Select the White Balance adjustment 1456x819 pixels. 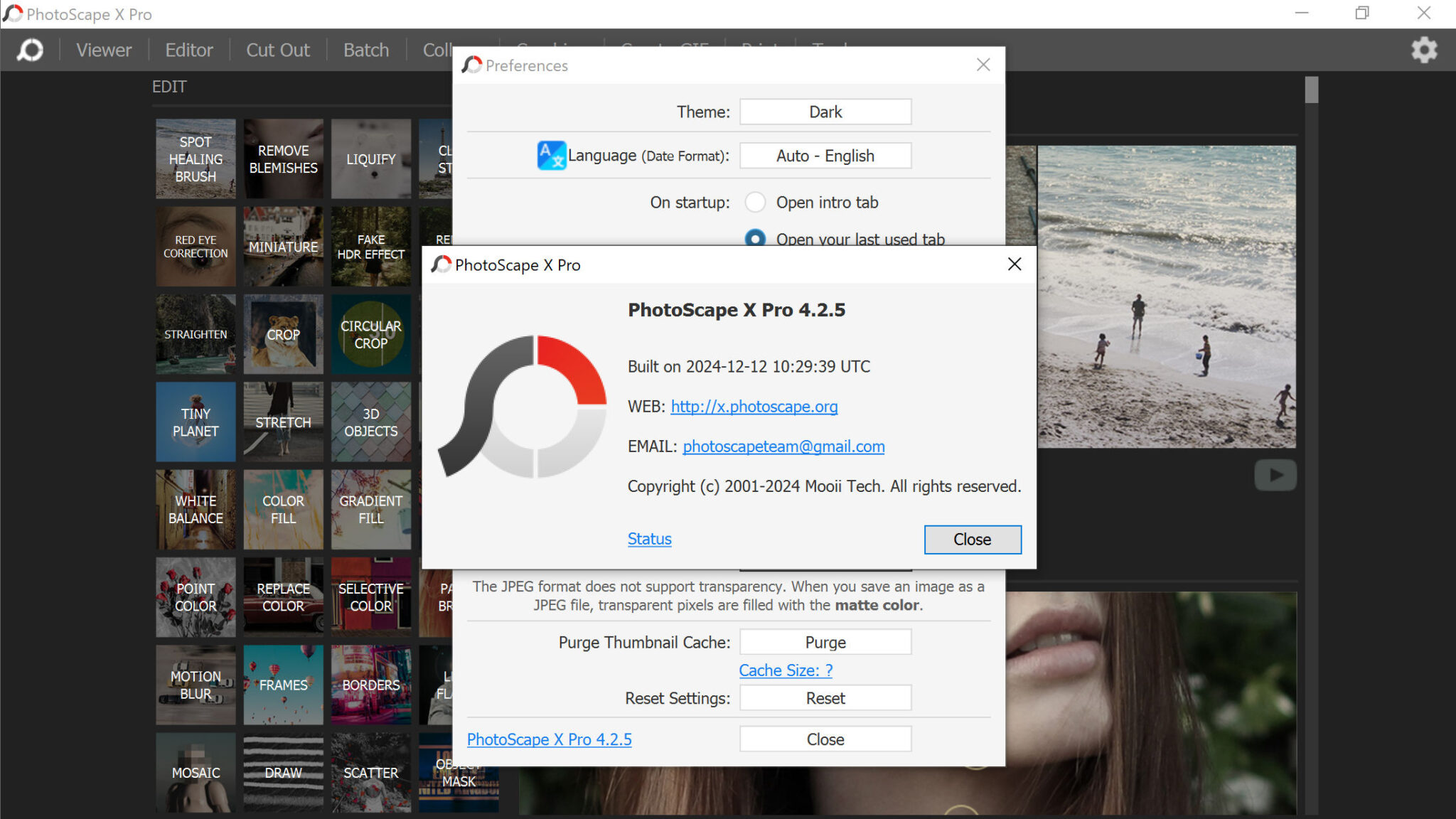(195, 510)
